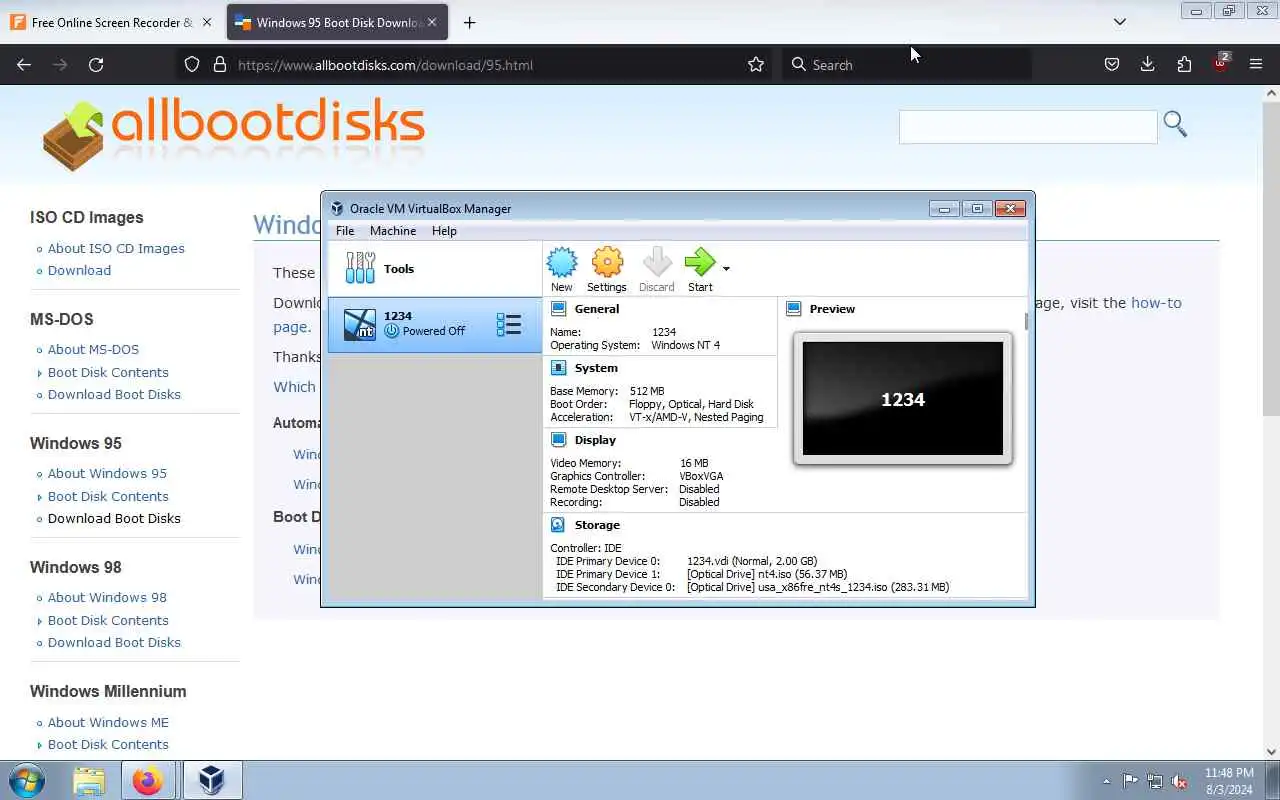Click Firefox taskbar icon
Screen dimensions: 1280x800
pyautogui.click(x=148, y=780)
